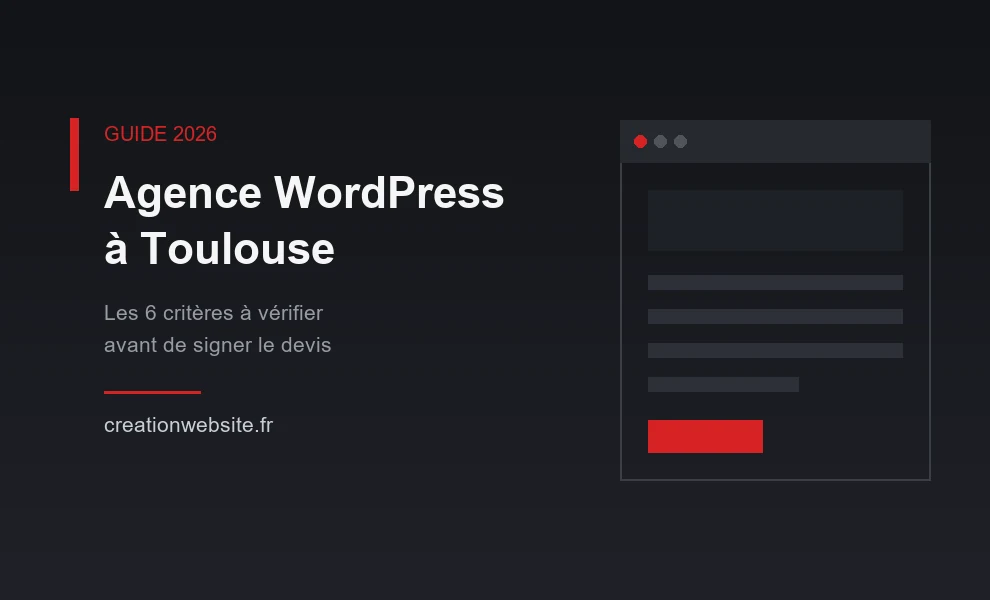Click the à Toulouse heading line

point(219,248)
